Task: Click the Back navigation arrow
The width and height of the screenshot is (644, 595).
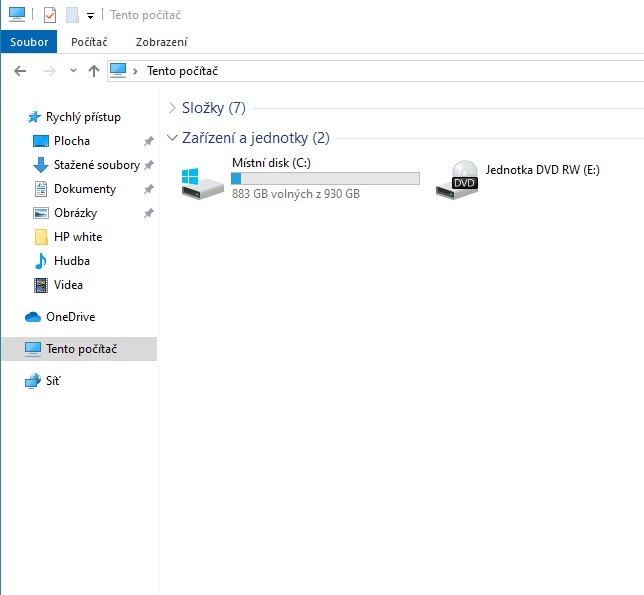Action: (x=20, y=71)
